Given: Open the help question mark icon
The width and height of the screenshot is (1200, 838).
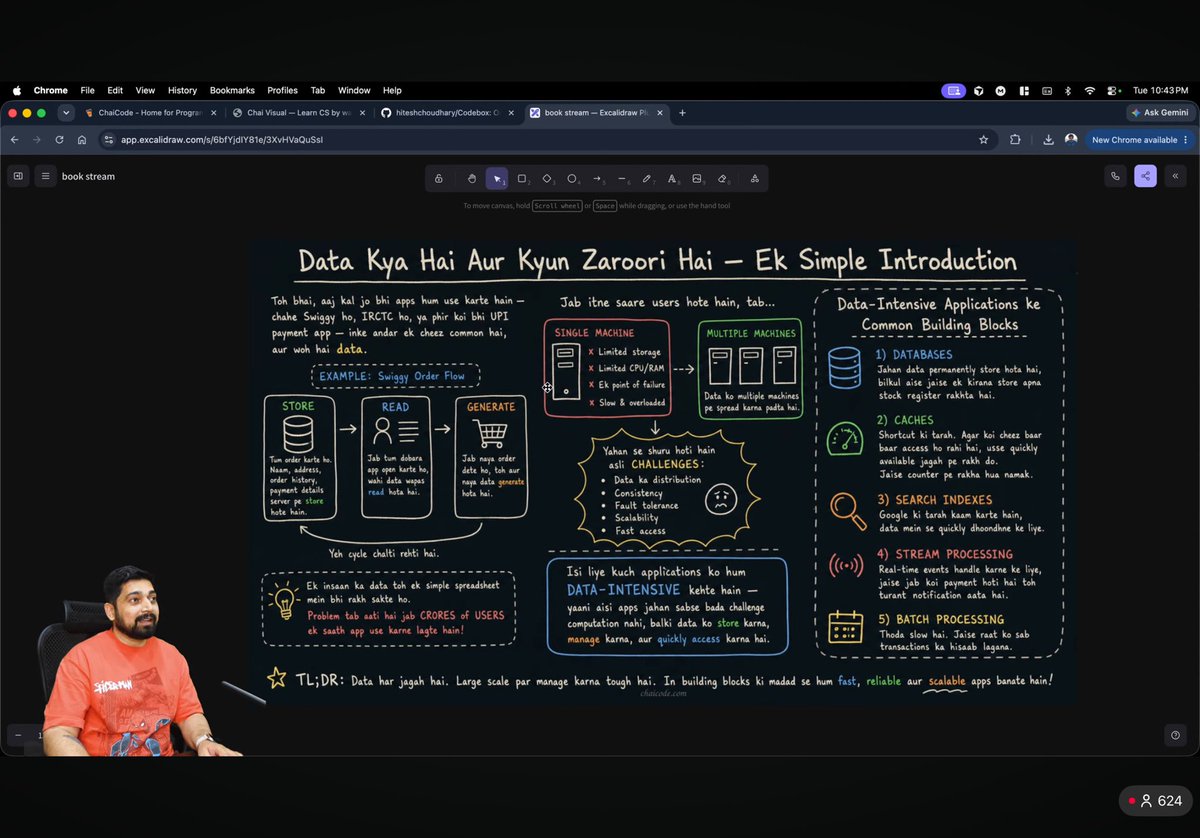Looking at the screenshot, I should [x=1175, y=735].
